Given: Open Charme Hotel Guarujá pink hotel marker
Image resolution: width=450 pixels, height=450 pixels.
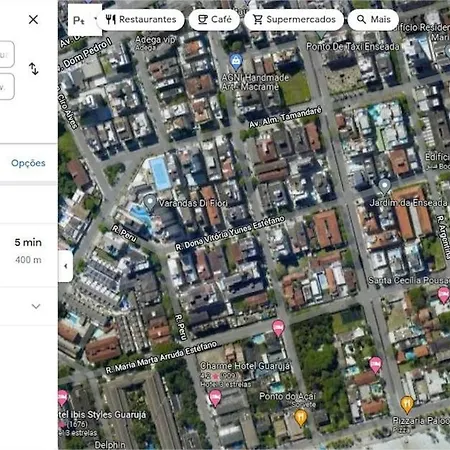Looking at the screenshot, I should pos(215,398).
